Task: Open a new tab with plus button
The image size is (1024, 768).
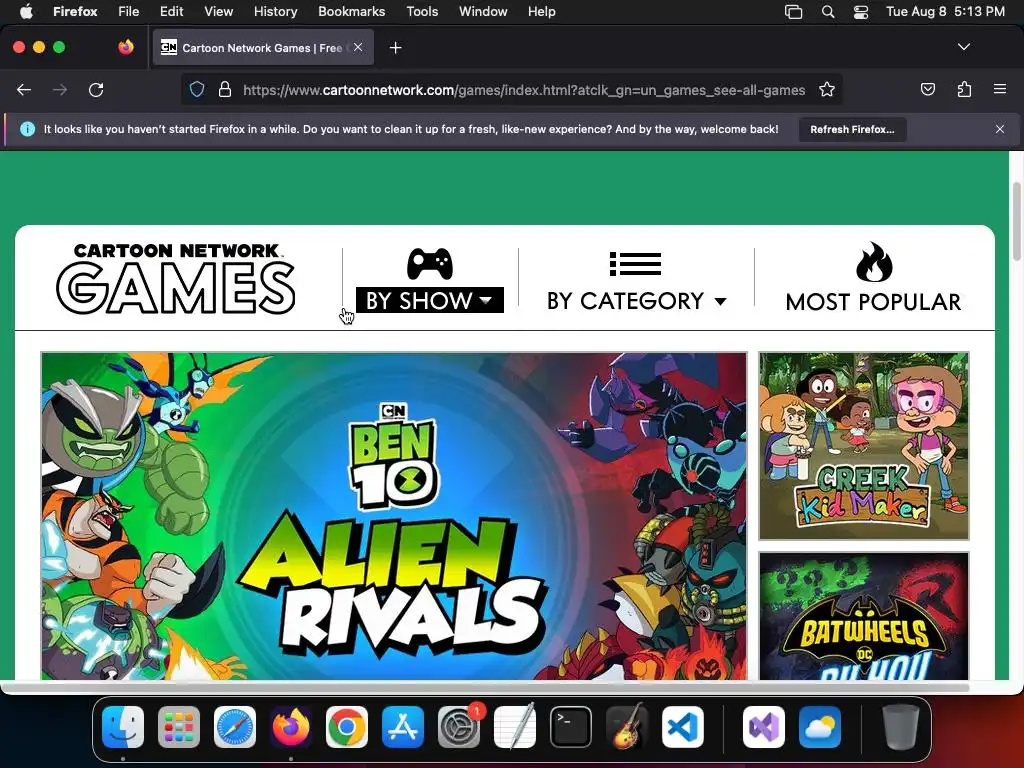Action: pos(395,48)
